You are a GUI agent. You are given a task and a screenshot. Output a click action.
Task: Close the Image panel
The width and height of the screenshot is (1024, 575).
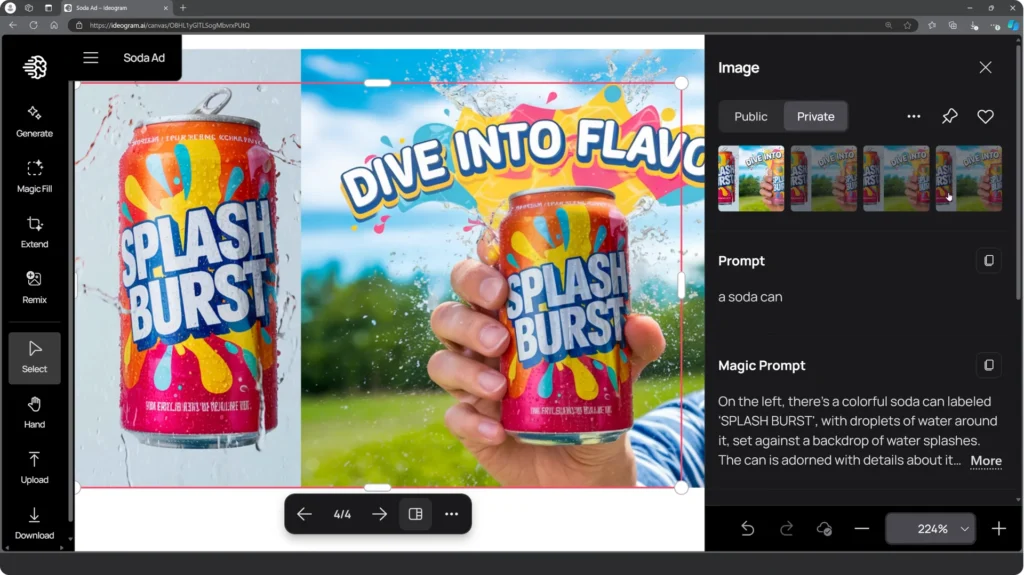coord(985,67)
